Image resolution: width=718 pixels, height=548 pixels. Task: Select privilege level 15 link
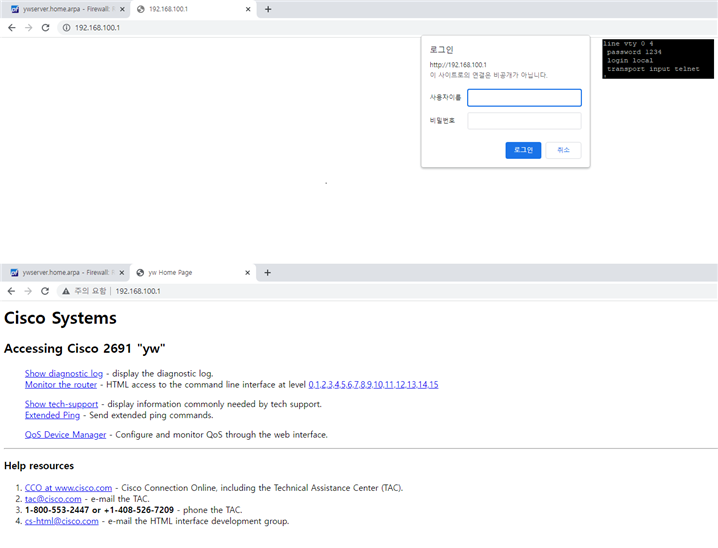pos(433,385)
